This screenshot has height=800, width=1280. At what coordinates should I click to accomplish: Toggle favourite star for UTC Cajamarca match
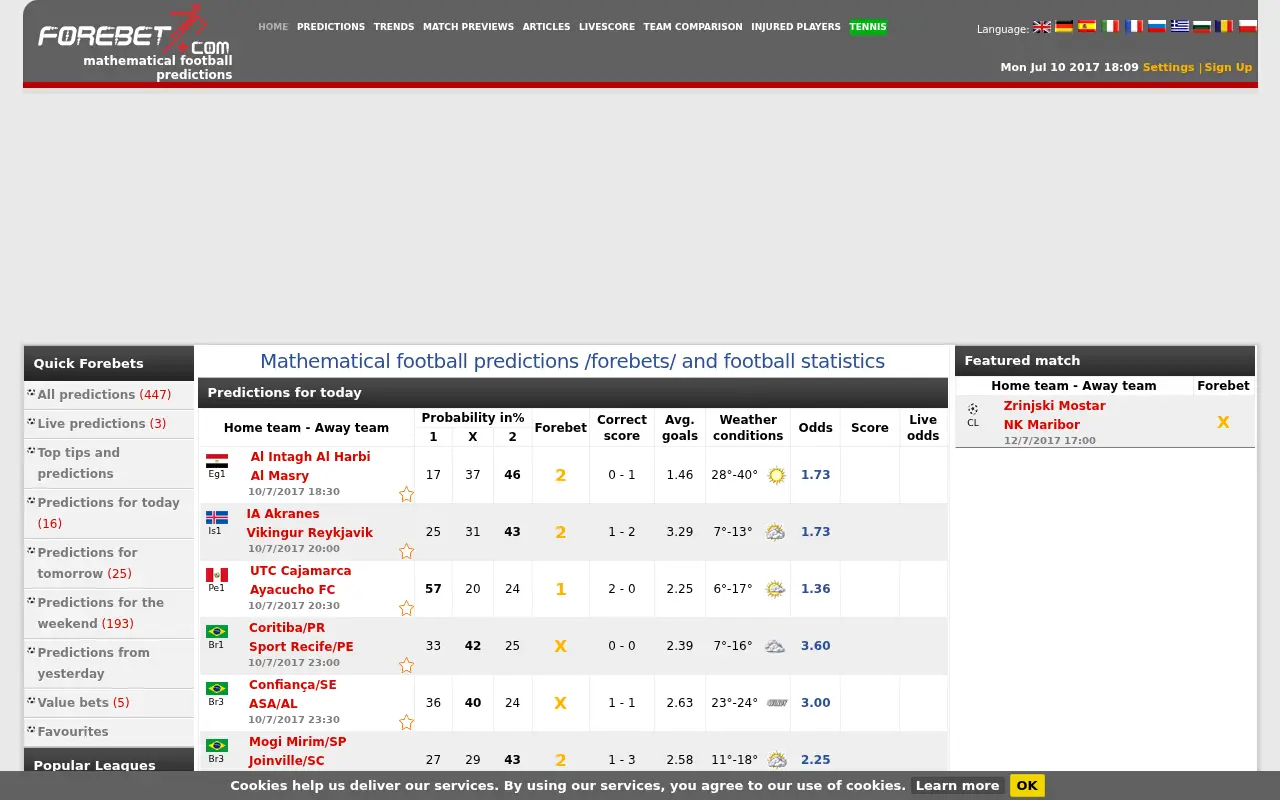click(406, 608)
